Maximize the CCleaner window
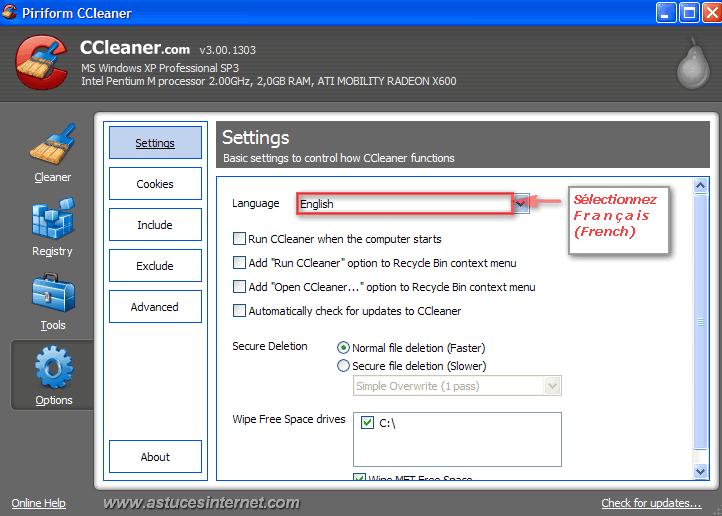Image resolution: width=722 pixels, height=516 pixels. click(x=689, y=12)
